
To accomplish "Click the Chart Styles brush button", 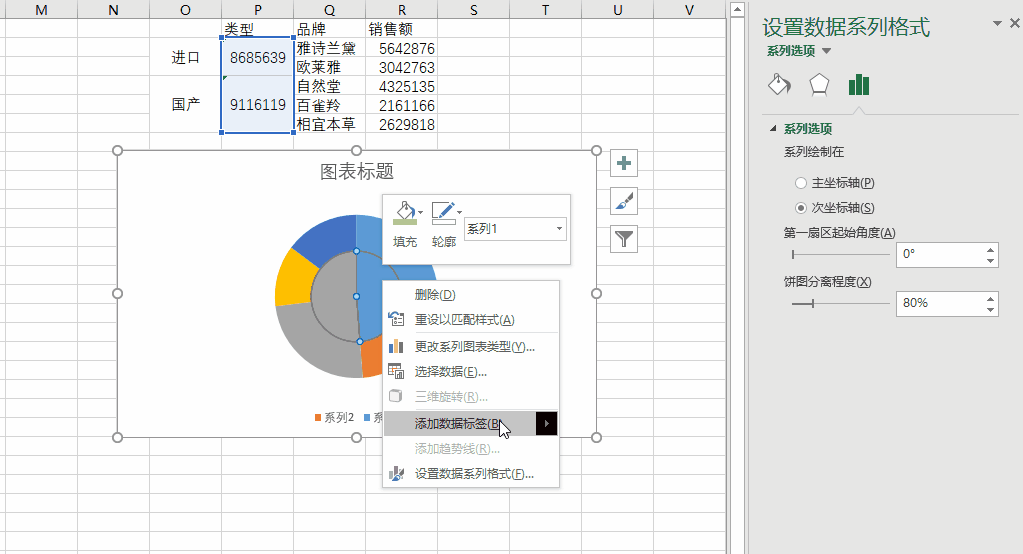I will 624,201.
